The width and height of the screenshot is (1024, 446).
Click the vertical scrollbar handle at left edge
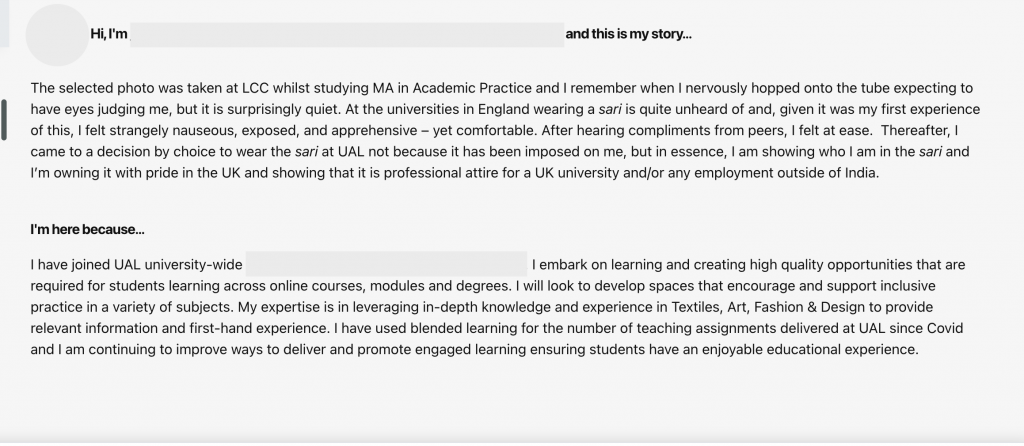(4, 120)
